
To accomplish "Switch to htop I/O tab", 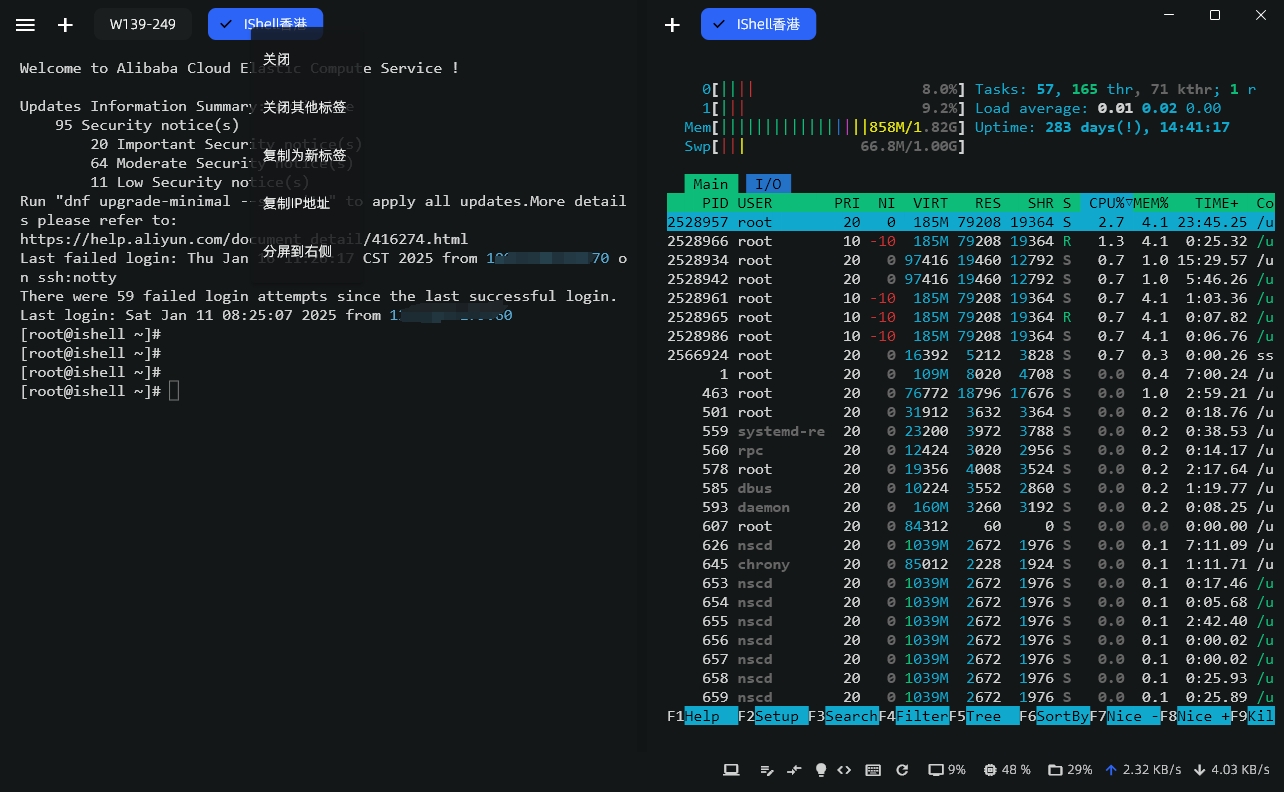I will pos(768,183).
